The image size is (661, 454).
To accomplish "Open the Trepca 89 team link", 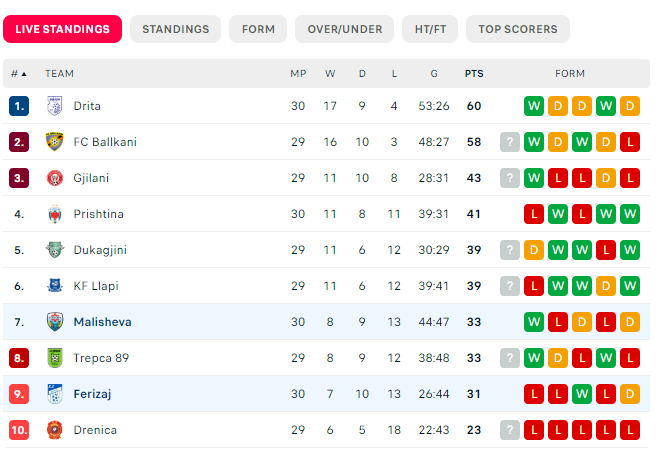I will [x=101, y=358].
